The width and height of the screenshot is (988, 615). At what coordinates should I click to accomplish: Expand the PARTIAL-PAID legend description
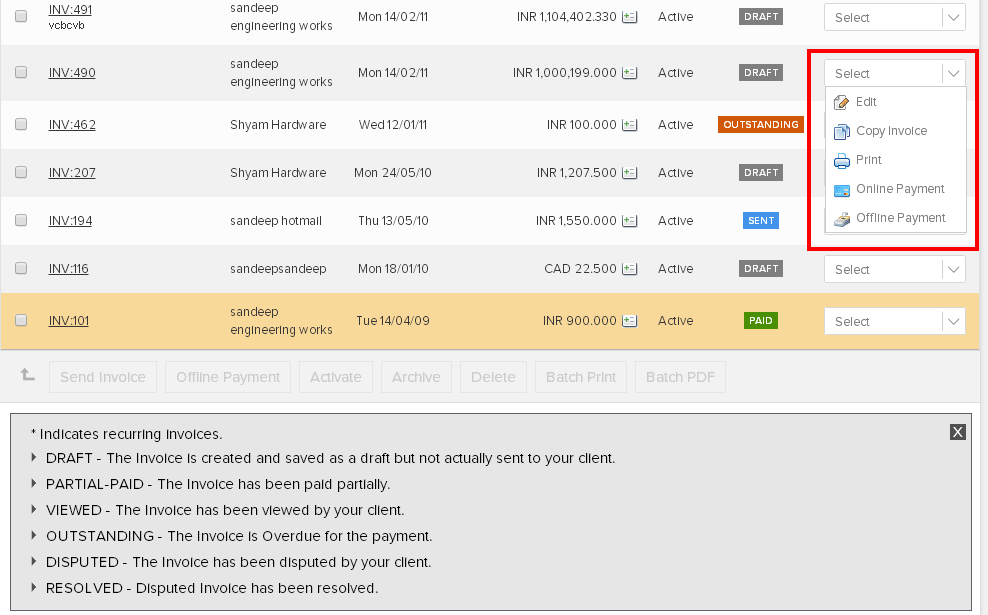pyautogui.click(x=34, y=483)
